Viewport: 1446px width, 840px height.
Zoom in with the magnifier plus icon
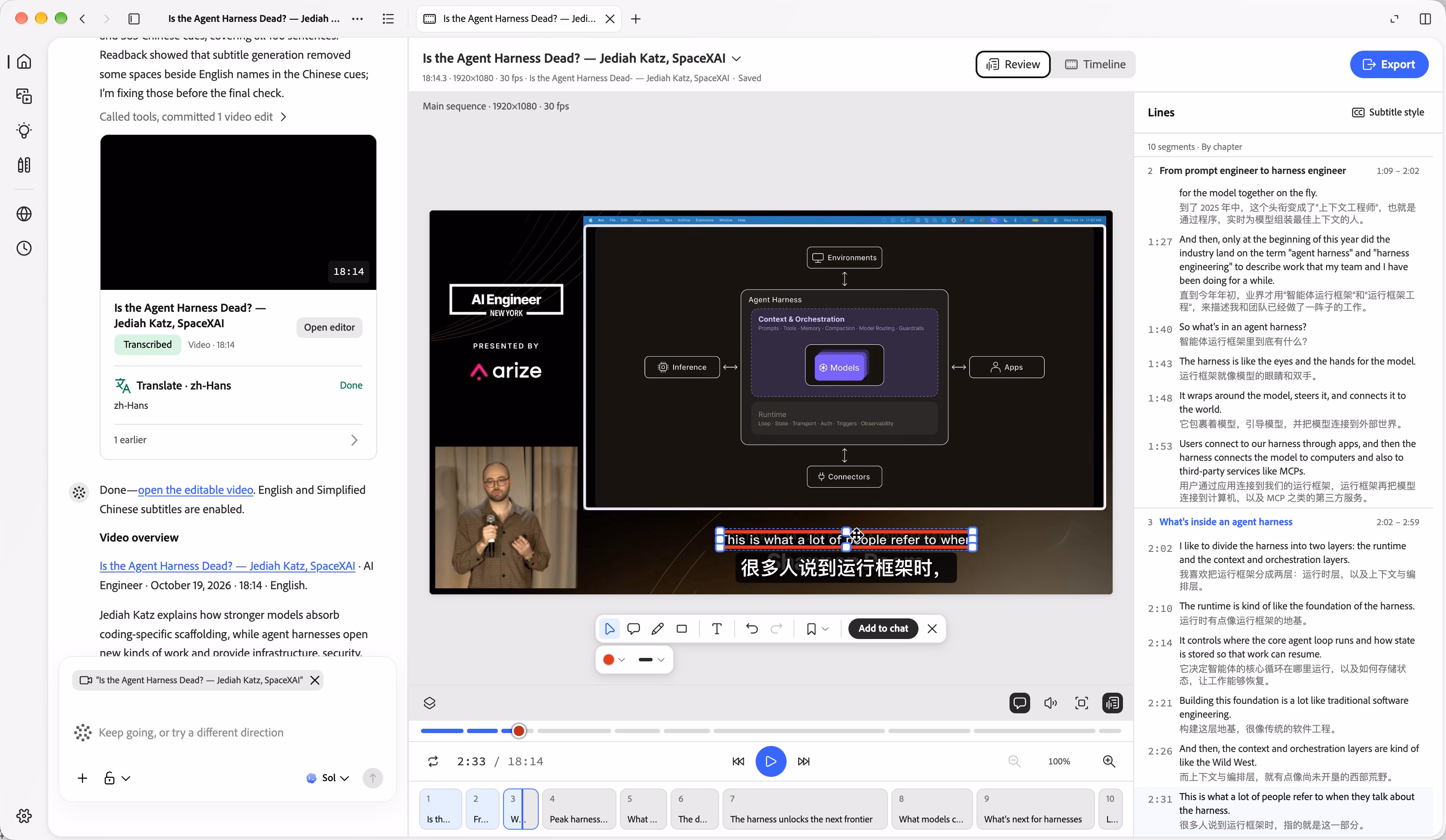(x=1109, y=761)
